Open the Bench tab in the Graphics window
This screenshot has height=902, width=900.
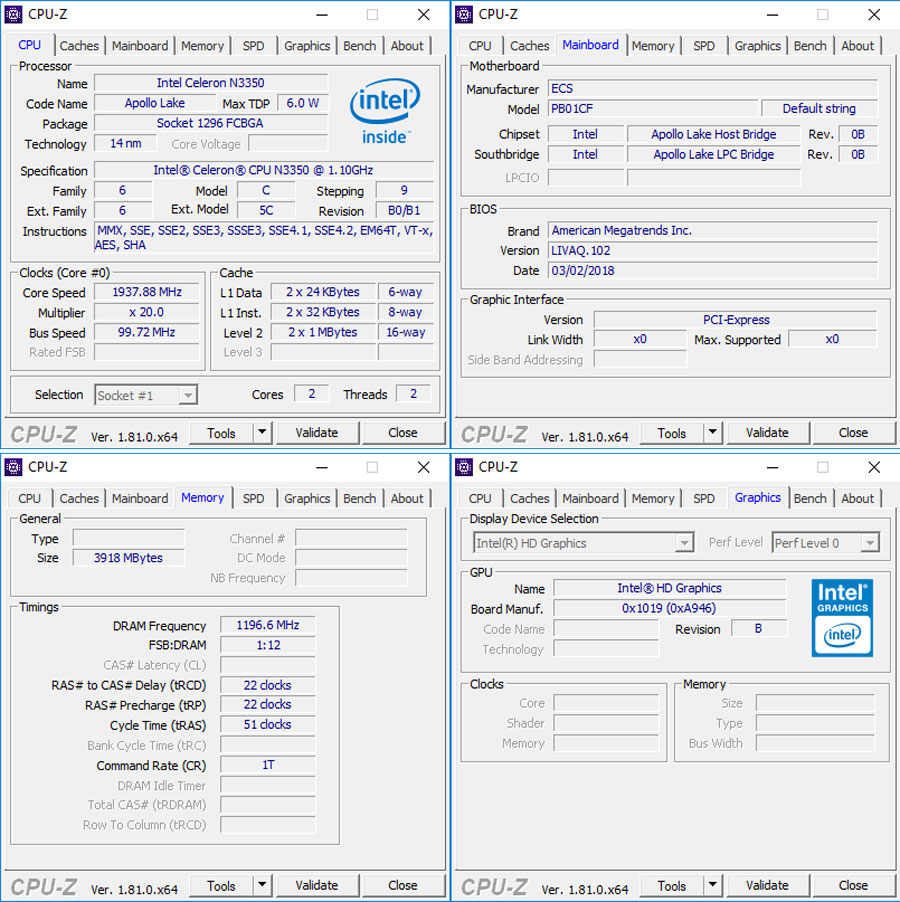[x=810, y=499]
